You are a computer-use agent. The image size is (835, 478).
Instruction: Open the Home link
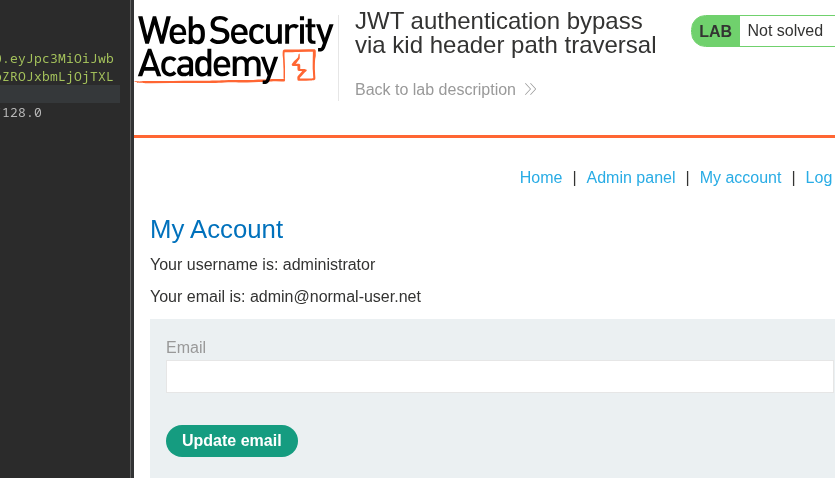(x=541, y=177)
